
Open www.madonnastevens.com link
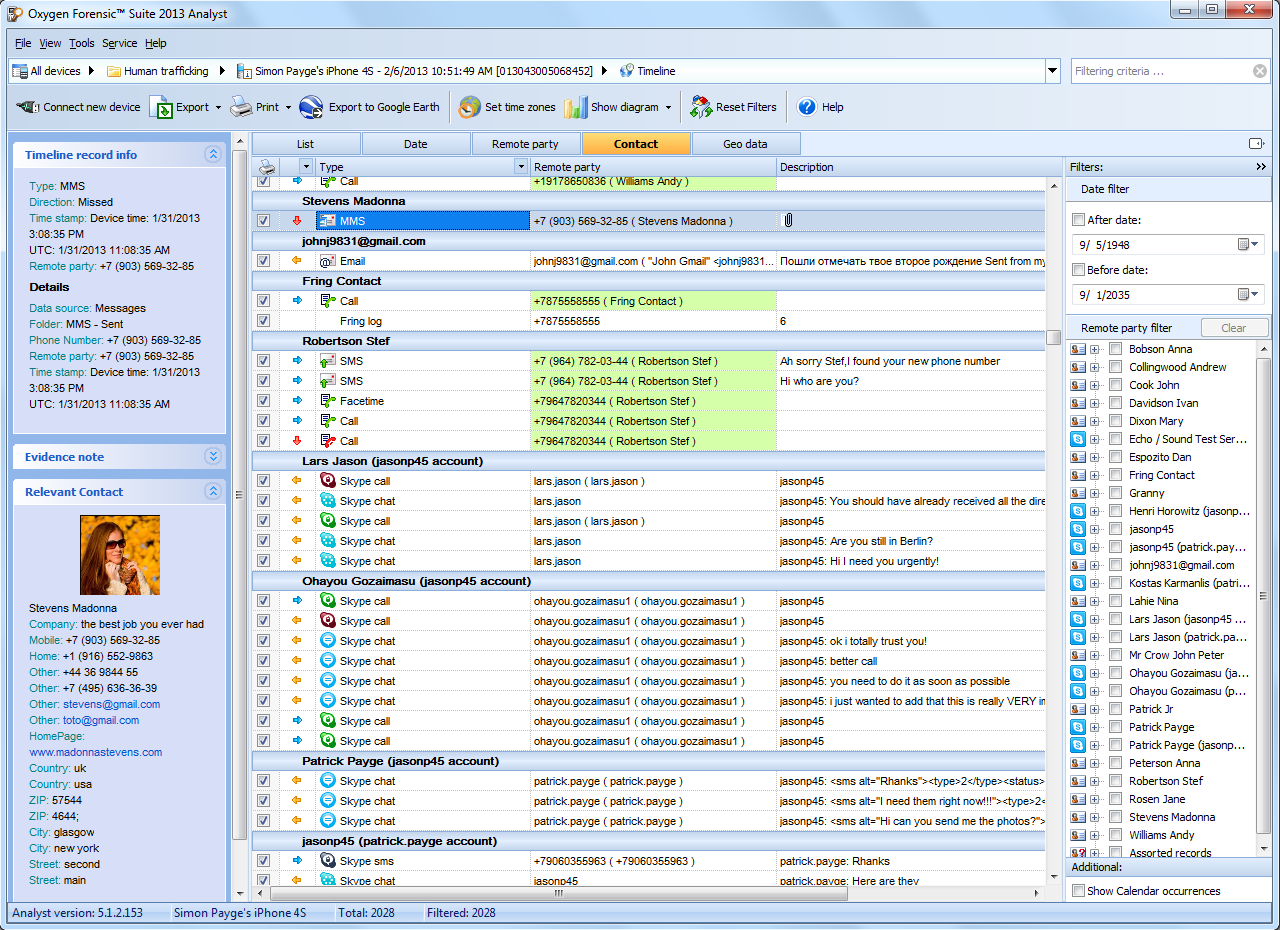tap(96, 752)
